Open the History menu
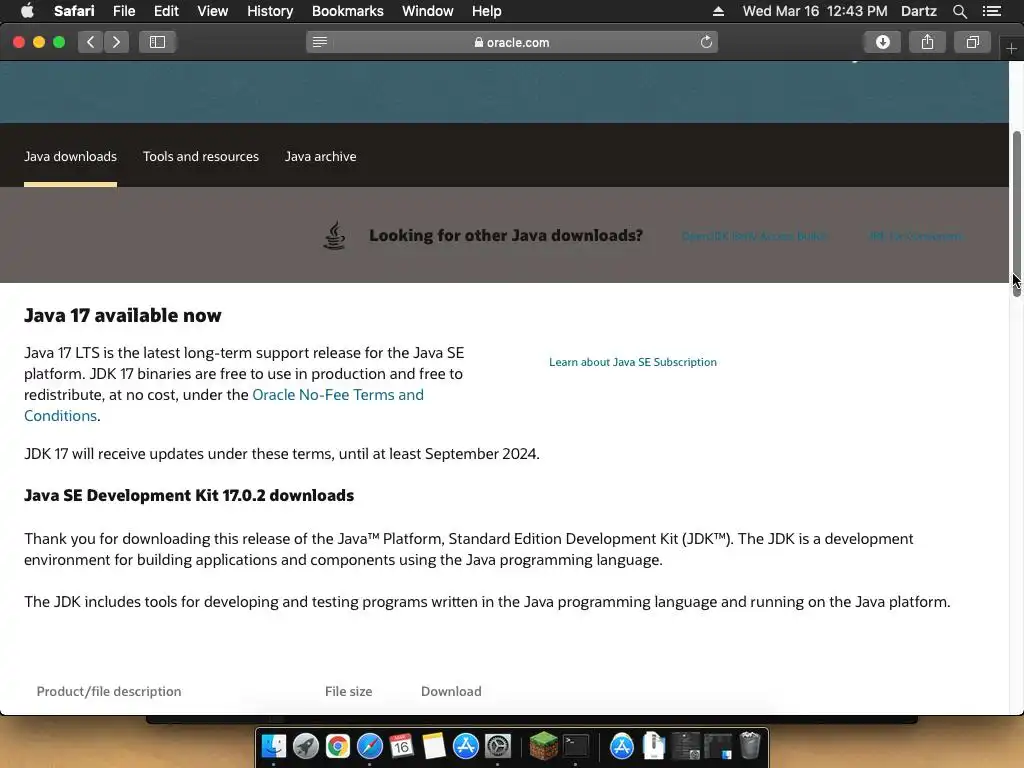Viewport: 1024px width, 768px height. [x=270, y=11]
